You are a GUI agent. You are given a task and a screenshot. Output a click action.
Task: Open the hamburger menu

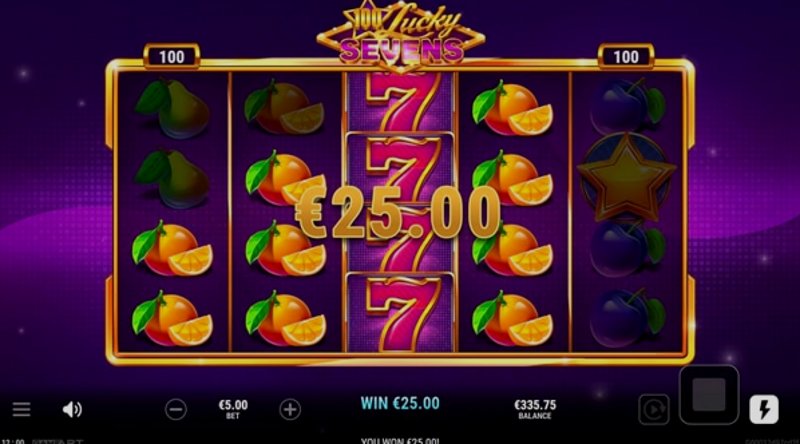[21, 409]
